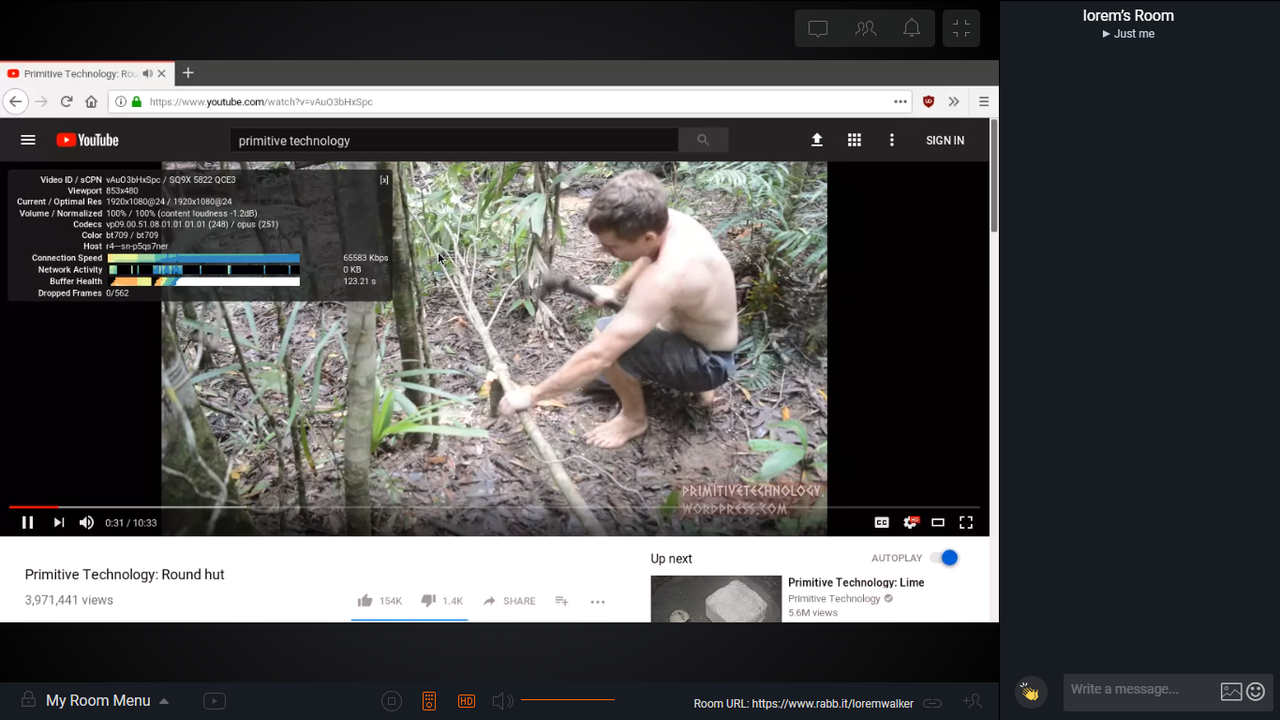Attach an image to chat

click(x=1231, y=691)
